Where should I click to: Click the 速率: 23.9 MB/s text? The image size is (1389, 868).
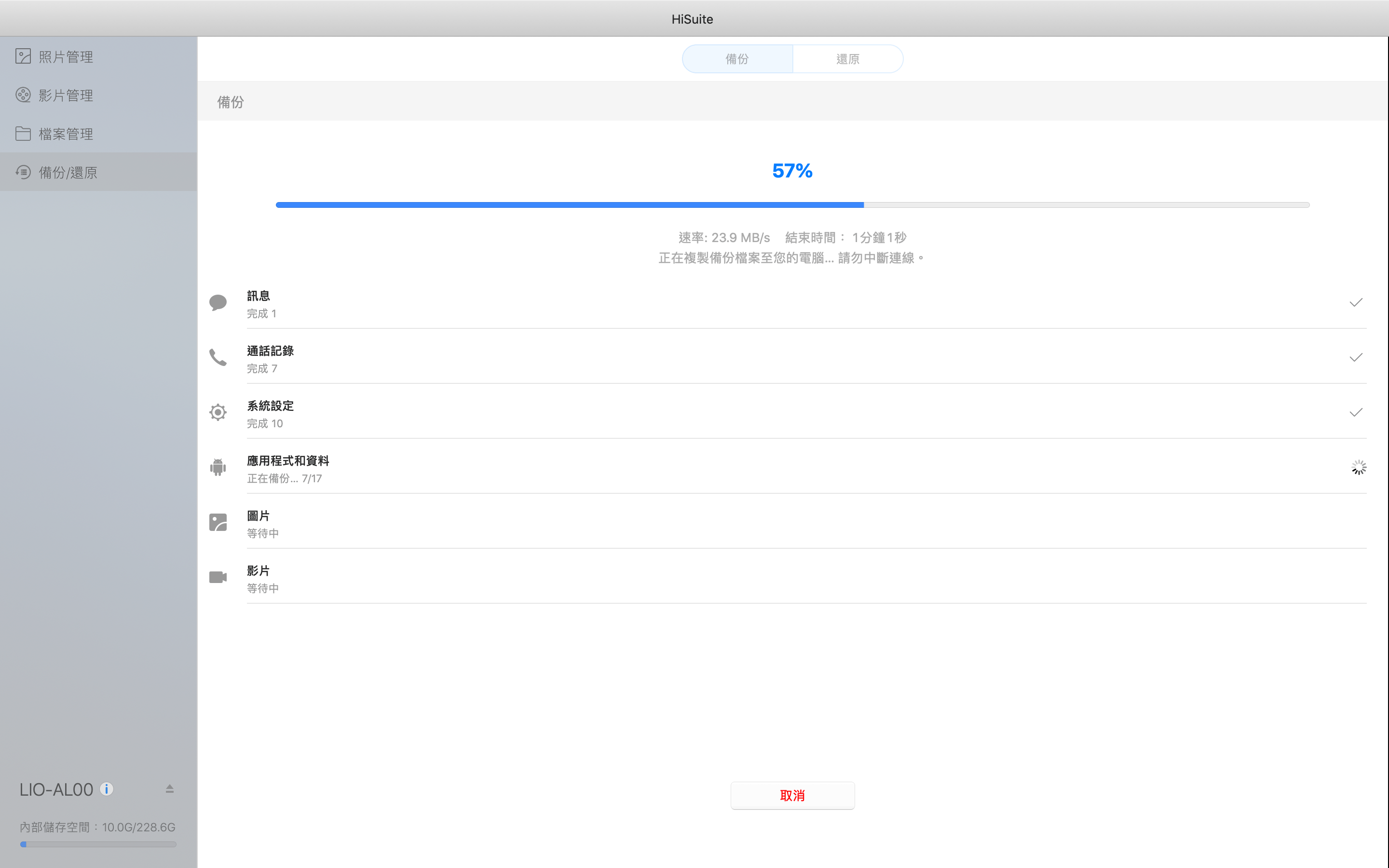(724, 238)
